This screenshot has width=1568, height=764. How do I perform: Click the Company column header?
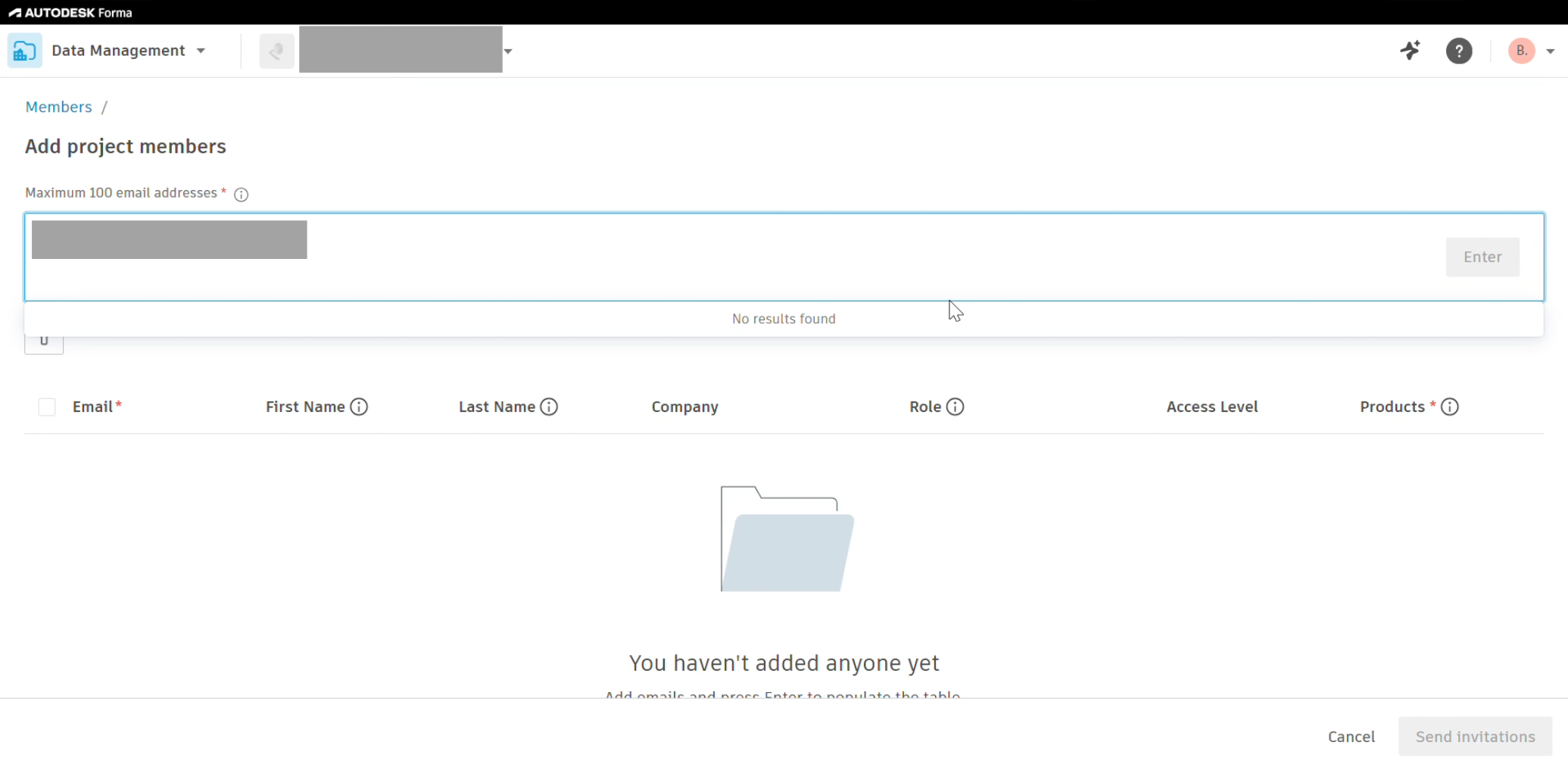pos(684,407)
